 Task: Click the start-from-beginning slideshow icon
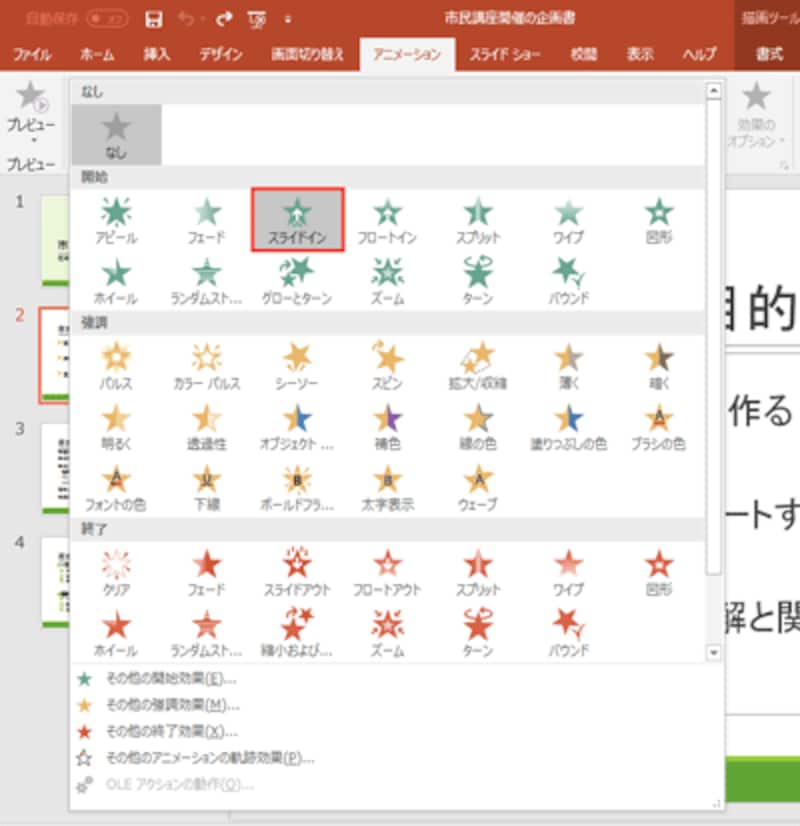point(256,20)
